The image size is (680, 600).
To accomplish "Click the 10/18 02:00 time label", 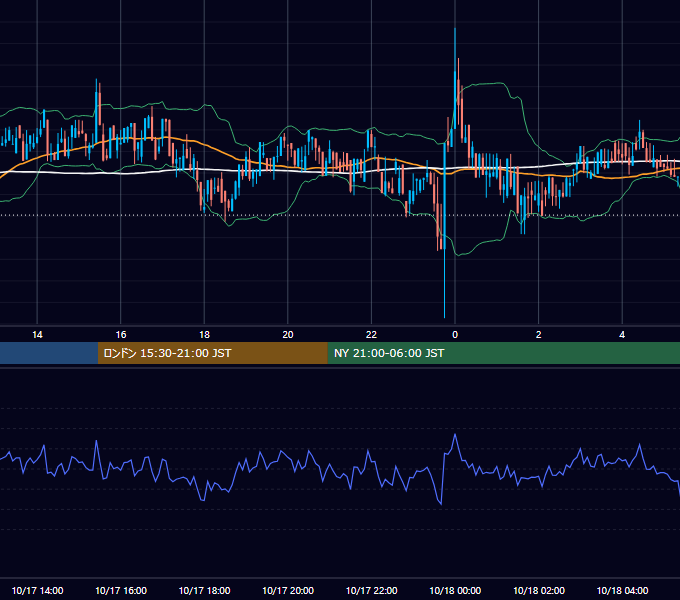I will (x=539, y=590).
